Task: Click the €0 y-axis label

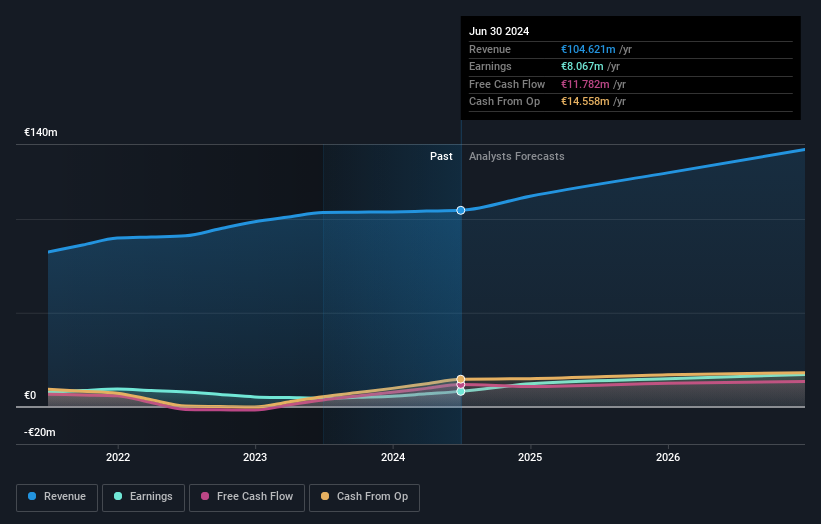Action: [x=30, y=395]
